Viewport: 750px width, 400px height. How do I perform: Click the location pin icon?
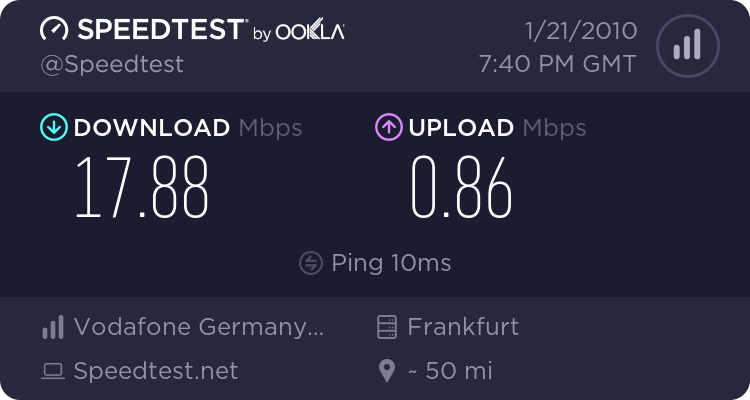388,372
